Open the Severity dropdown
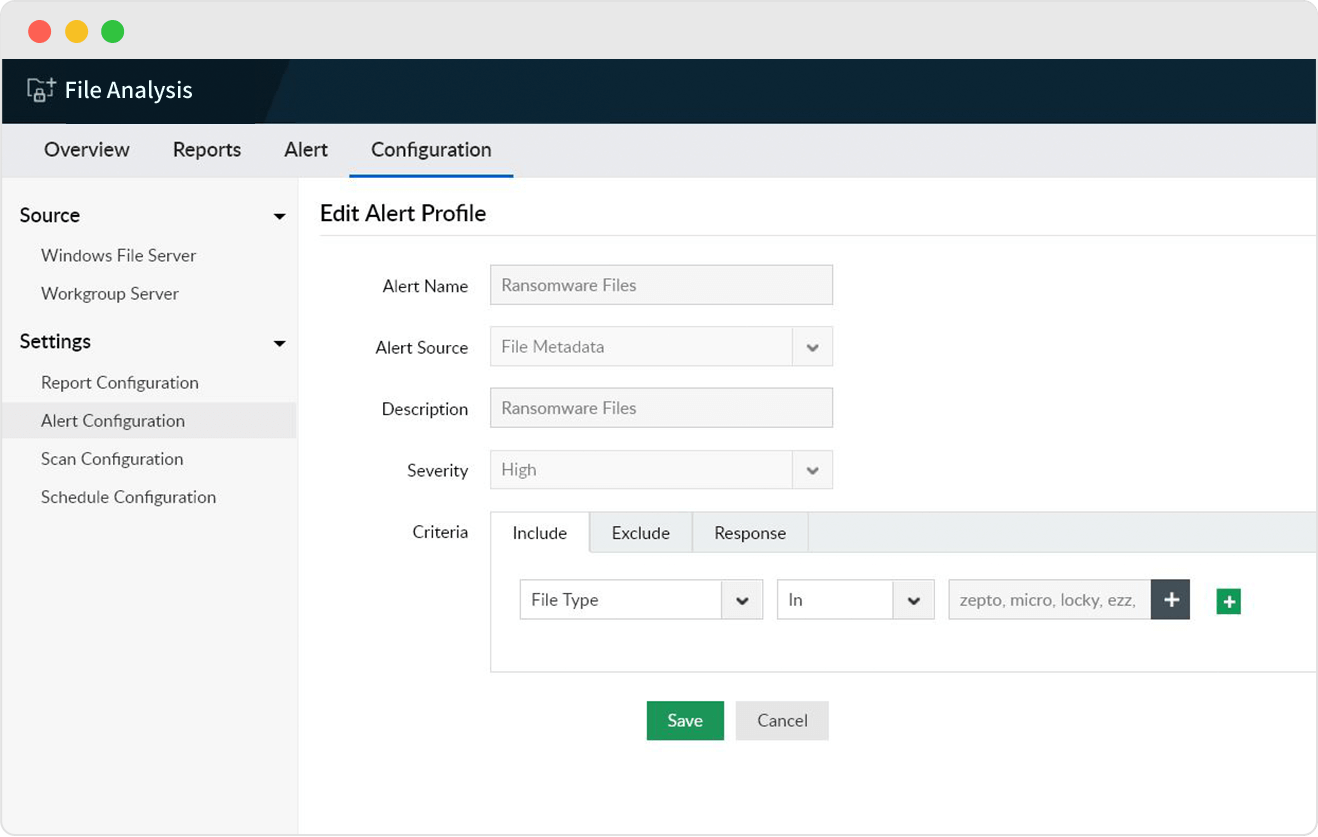The image size is (1318, 837). click(812, 469)
